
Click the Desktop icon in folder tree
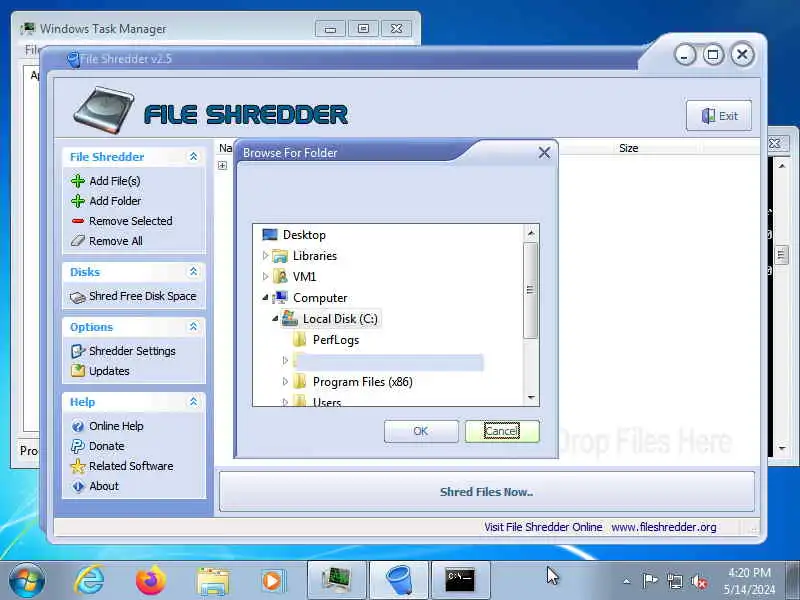(269, 235)
